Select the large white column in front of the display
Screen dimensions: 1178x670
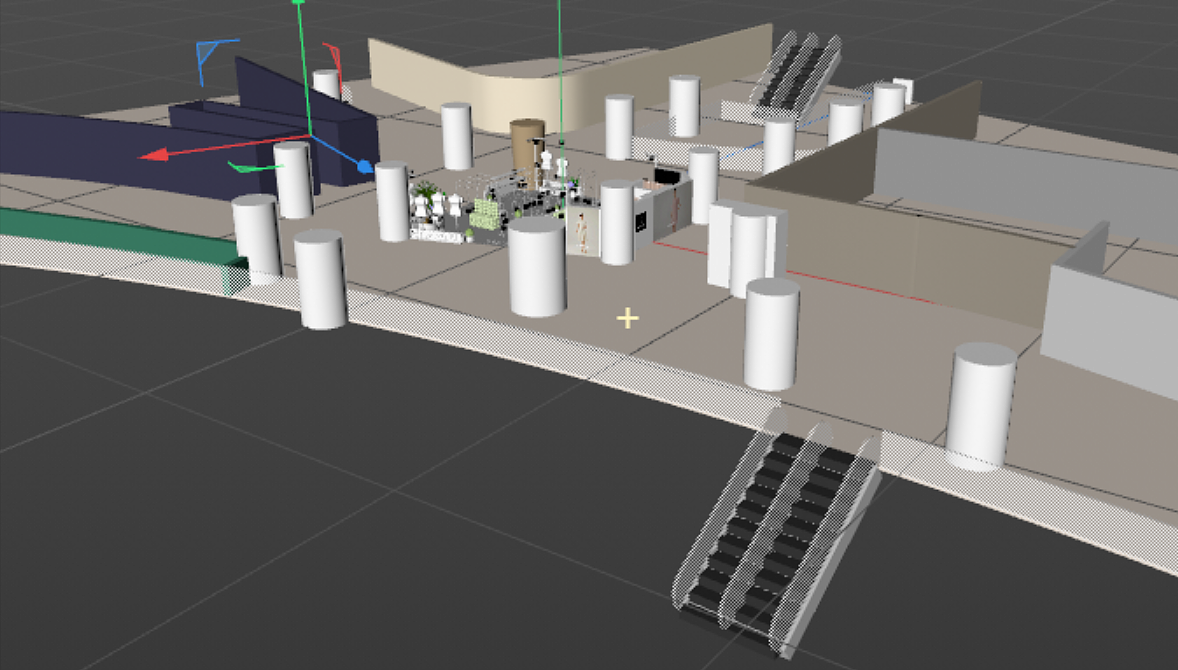(537, 266)
